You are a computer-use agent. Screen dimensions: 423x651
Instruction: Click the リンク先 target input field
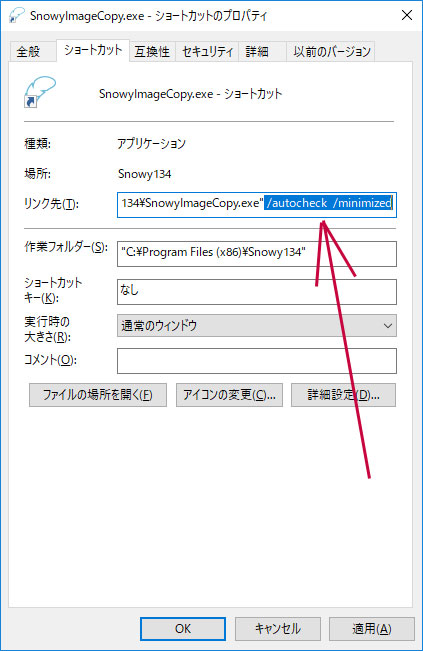click(257, 205)
